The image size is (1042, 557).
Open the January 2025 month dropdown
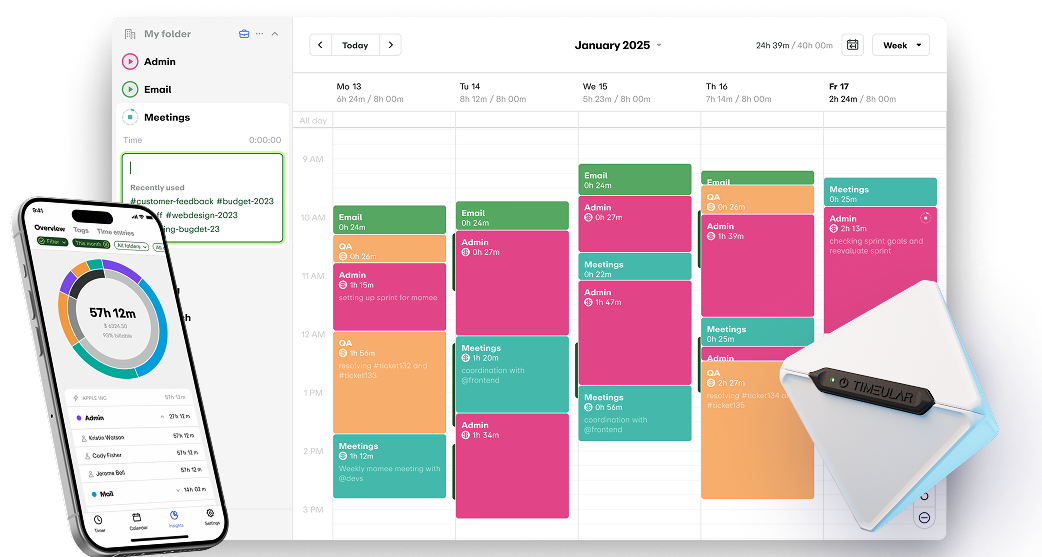tap(618, 45)
